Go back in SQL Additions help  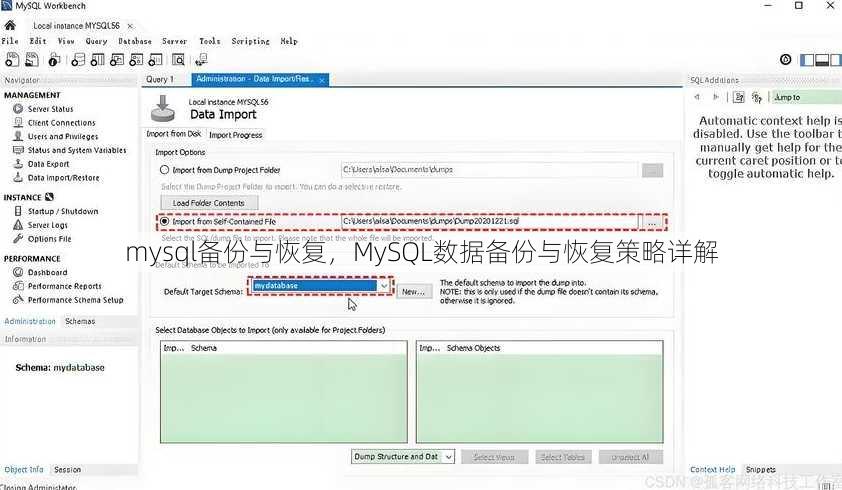click(697, 97)
